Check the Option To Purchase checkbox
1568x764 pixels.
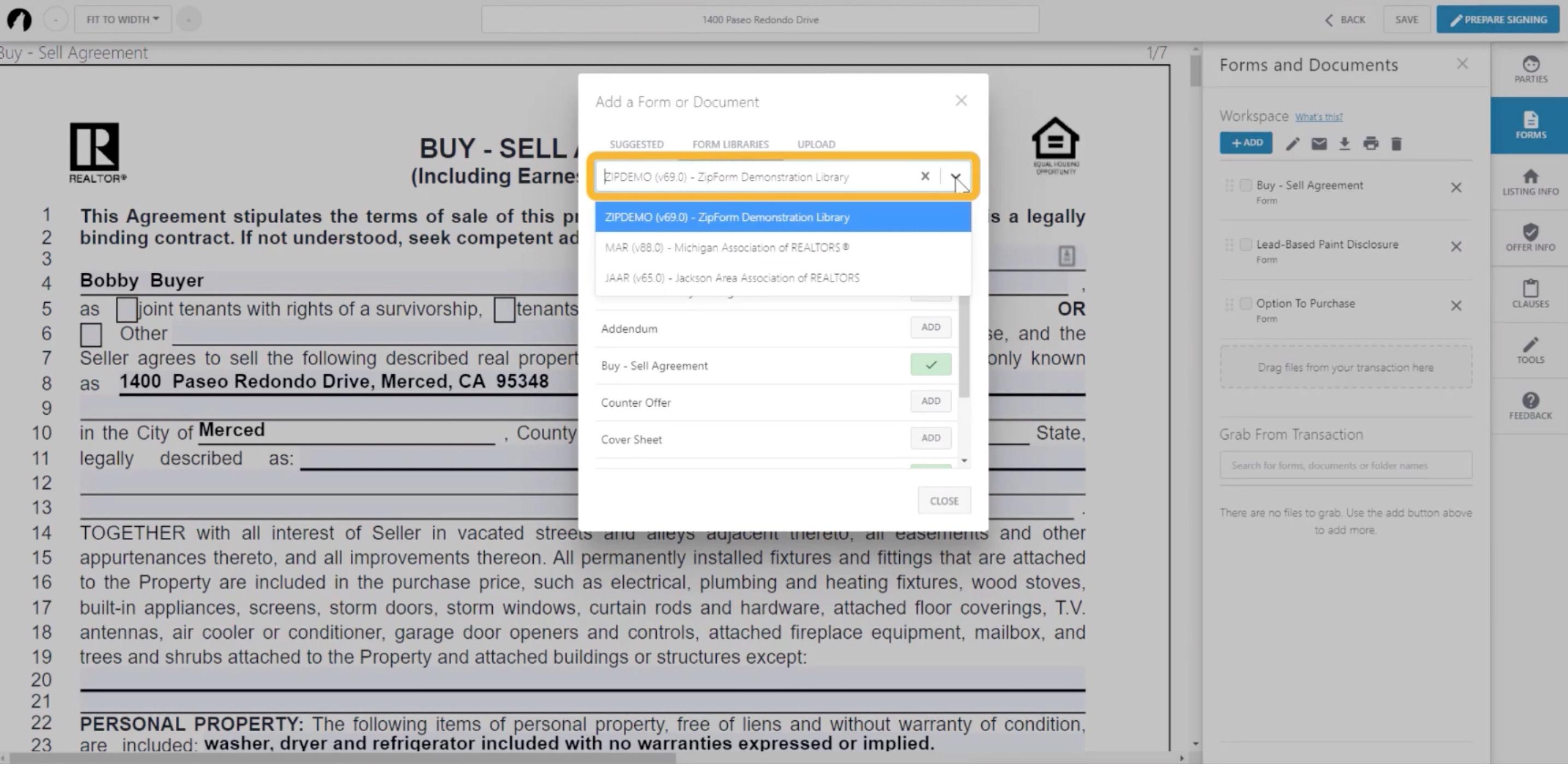[1246, 303]
